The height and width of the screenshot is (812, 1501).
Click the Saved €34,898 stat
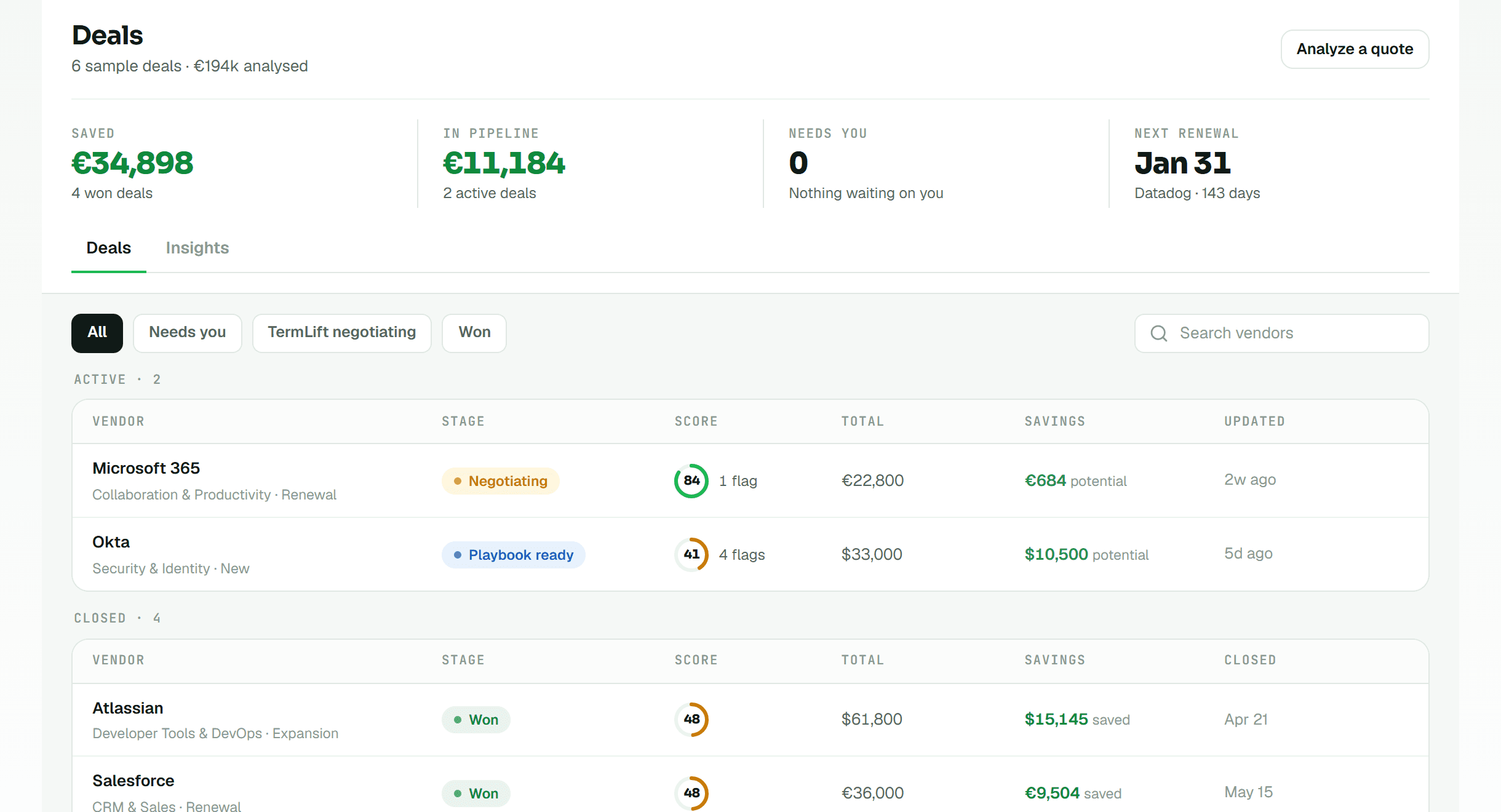(132, 164)
